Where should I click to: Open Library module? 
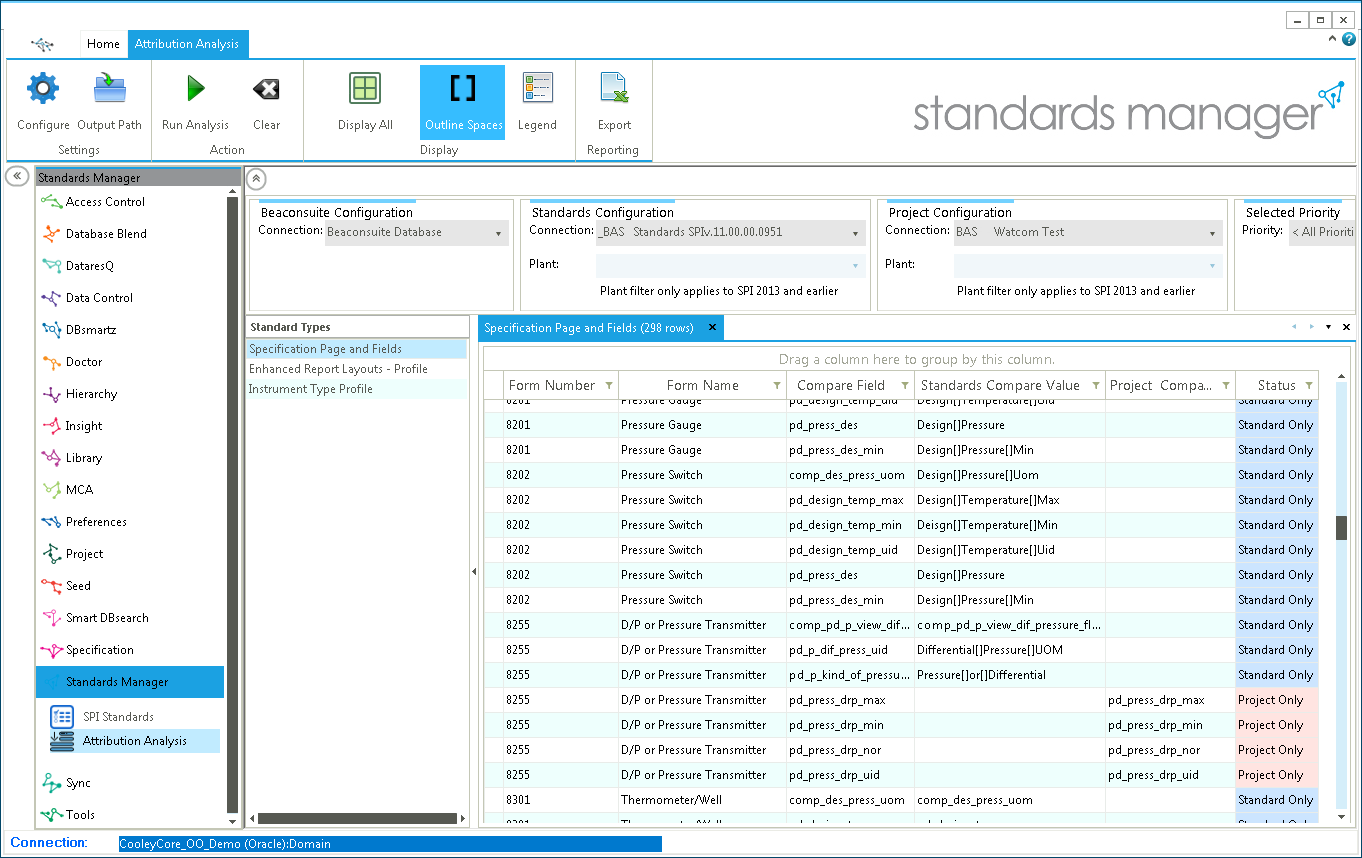(84, 458)
